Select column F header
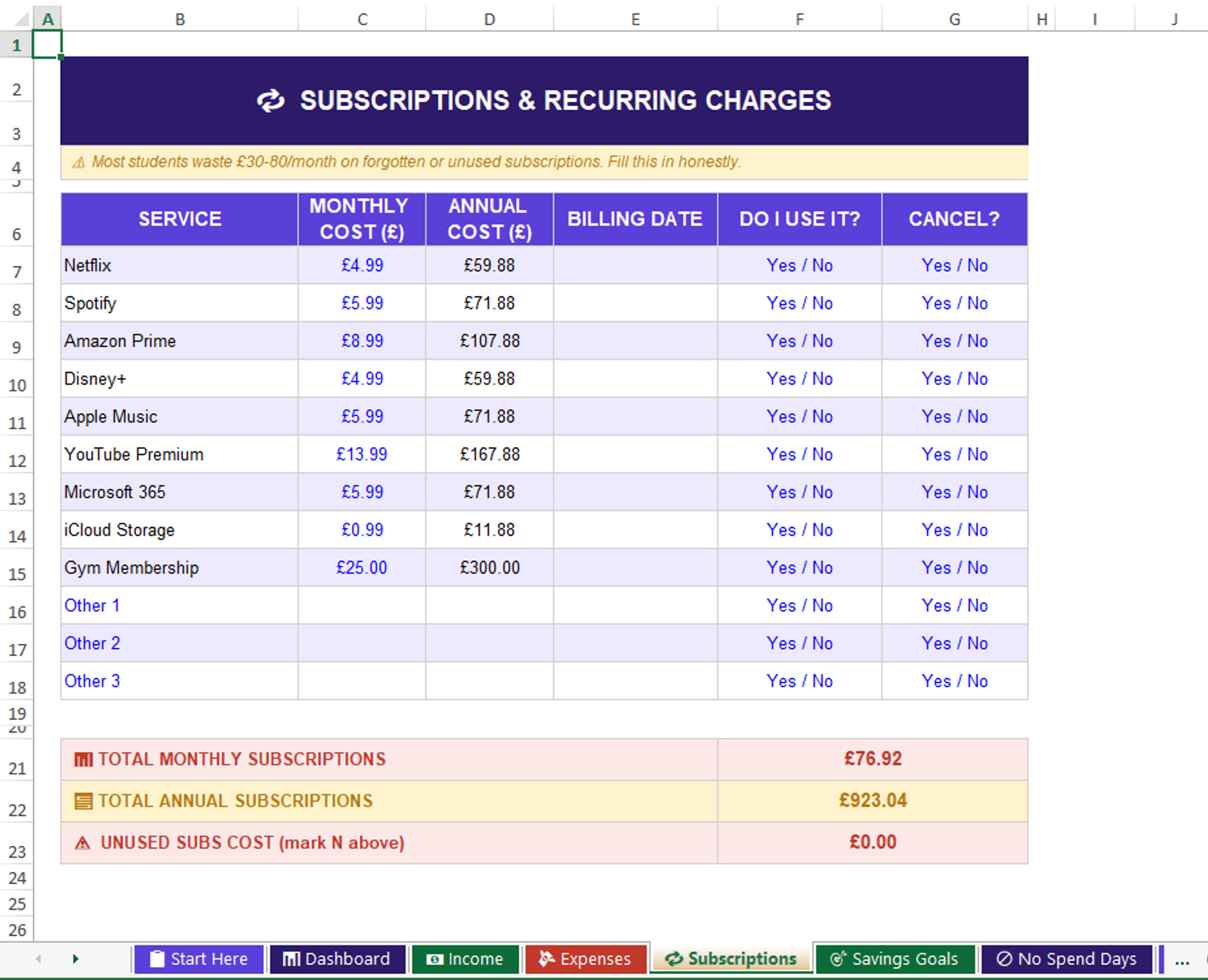Screen dimensions: 1208x980 [x=800, y=19]
